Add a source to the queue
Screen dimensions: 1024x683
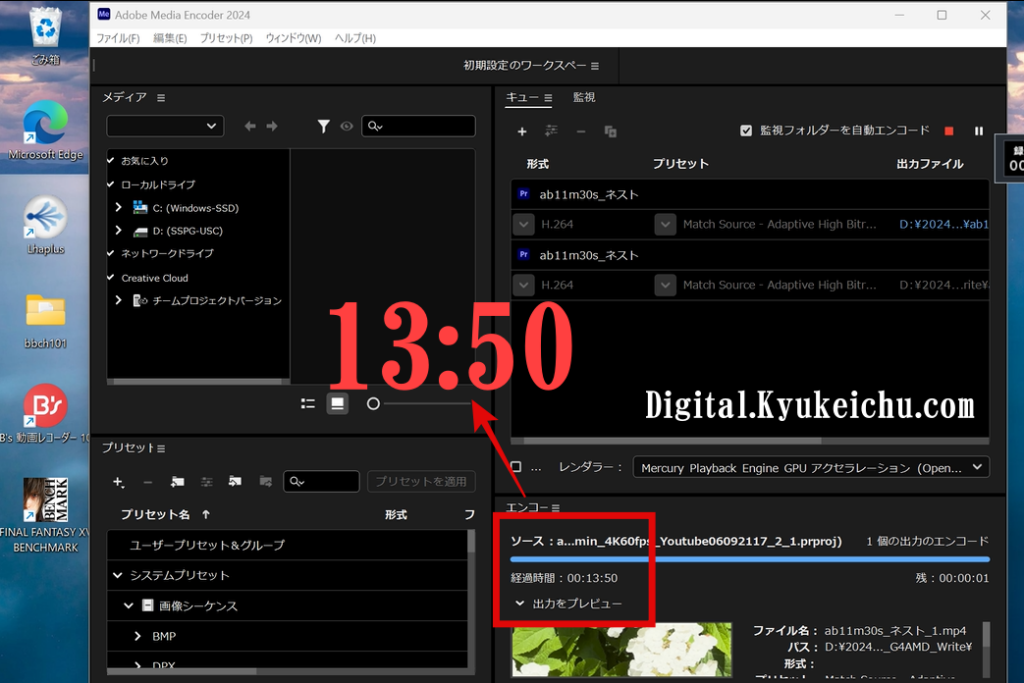click(522, 131)
